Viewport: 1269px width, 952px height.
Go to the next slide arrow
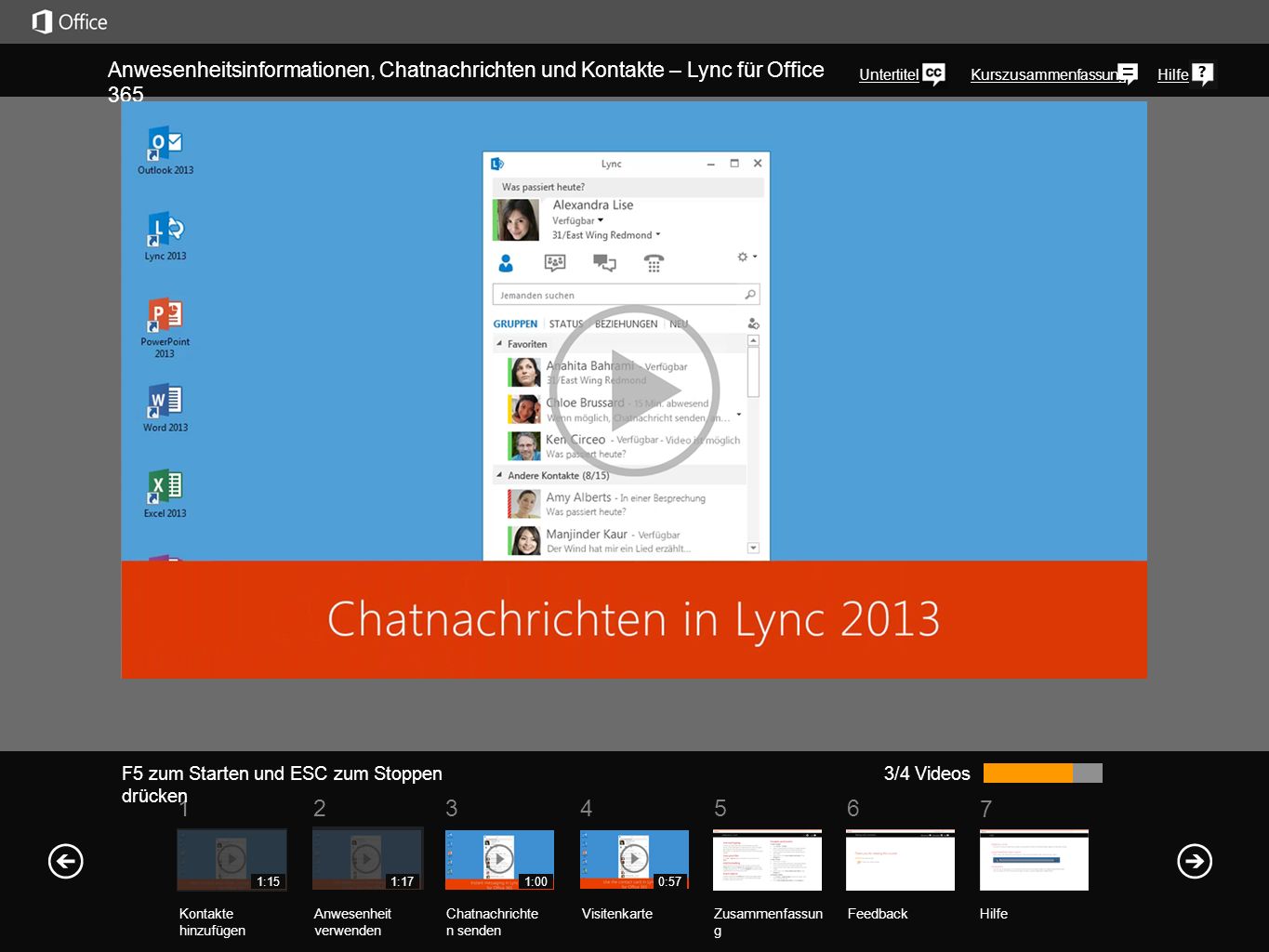point(1195,861)
